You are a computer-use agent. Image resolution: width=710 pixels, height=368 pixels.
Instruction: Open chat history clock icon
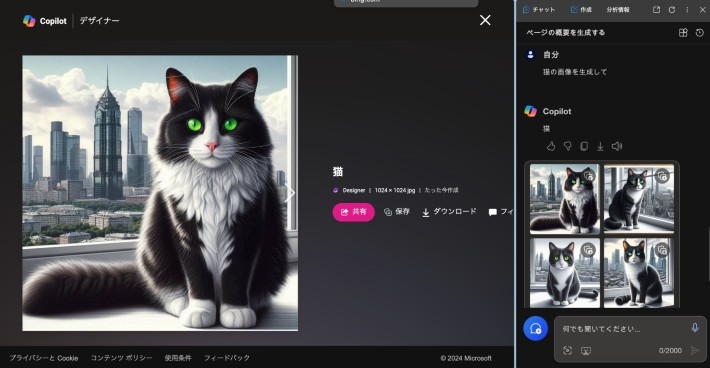tap(700, 33)
